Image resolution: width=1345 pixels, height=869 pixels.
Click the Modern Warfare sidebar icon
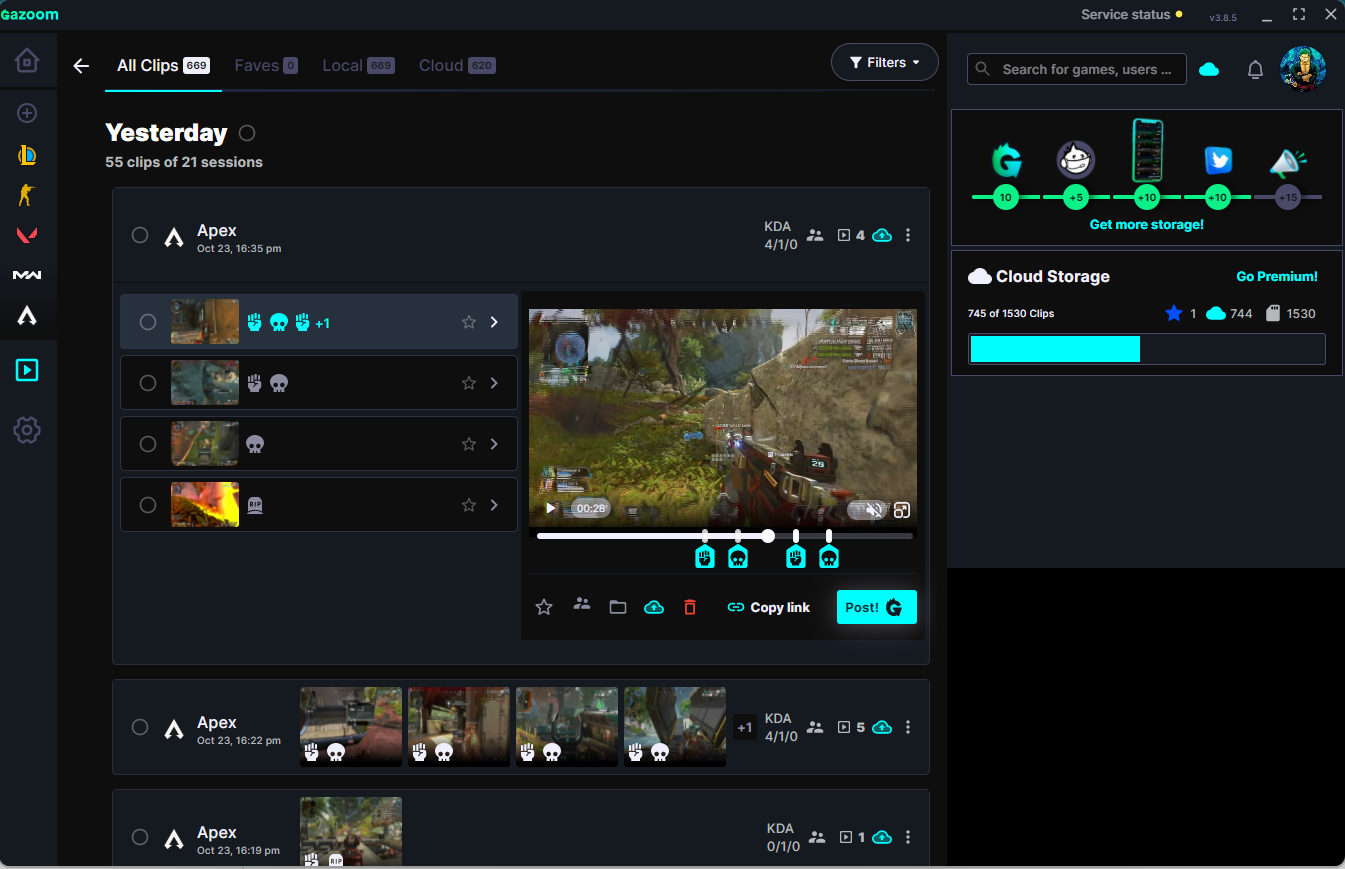tap(27, 275)
